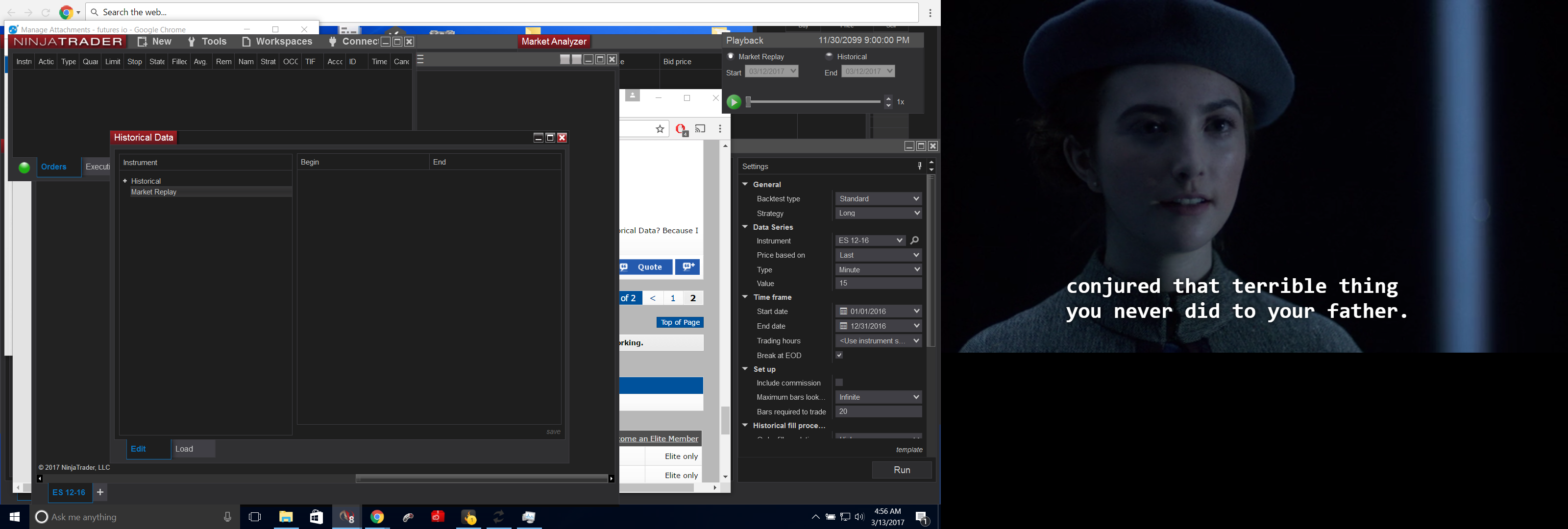
Task: Click the save link in Historical Data
Action: (553, 432)
